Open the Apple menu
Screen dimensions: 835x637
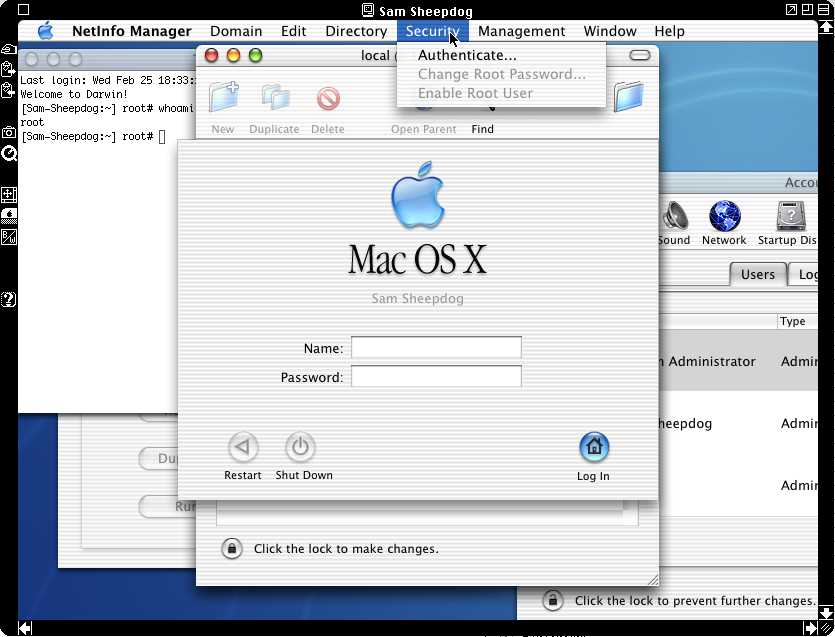pyautogui.click(x=46, y=31)
